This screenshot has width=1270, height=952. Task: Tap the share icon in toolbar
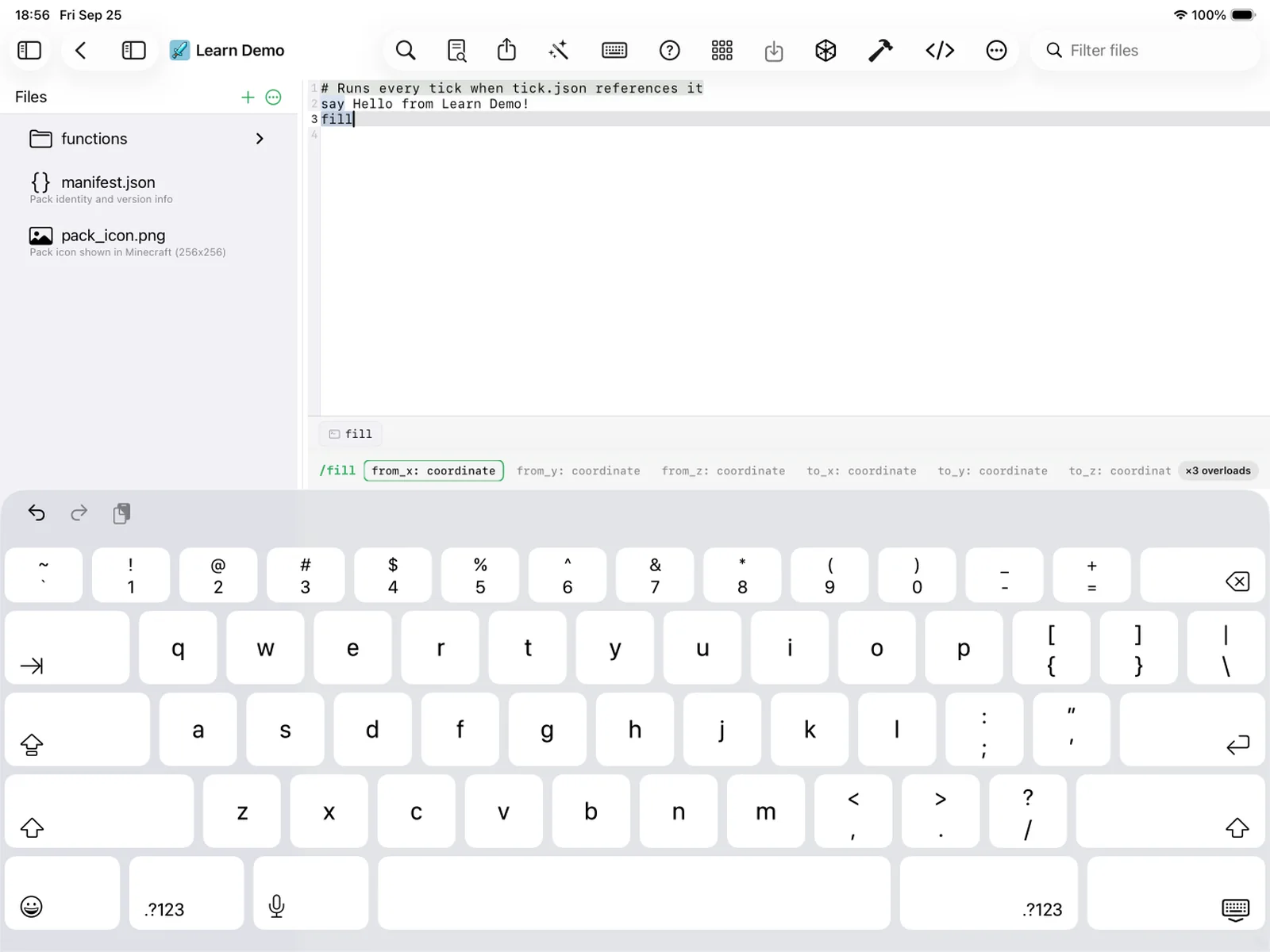point(506,50)
